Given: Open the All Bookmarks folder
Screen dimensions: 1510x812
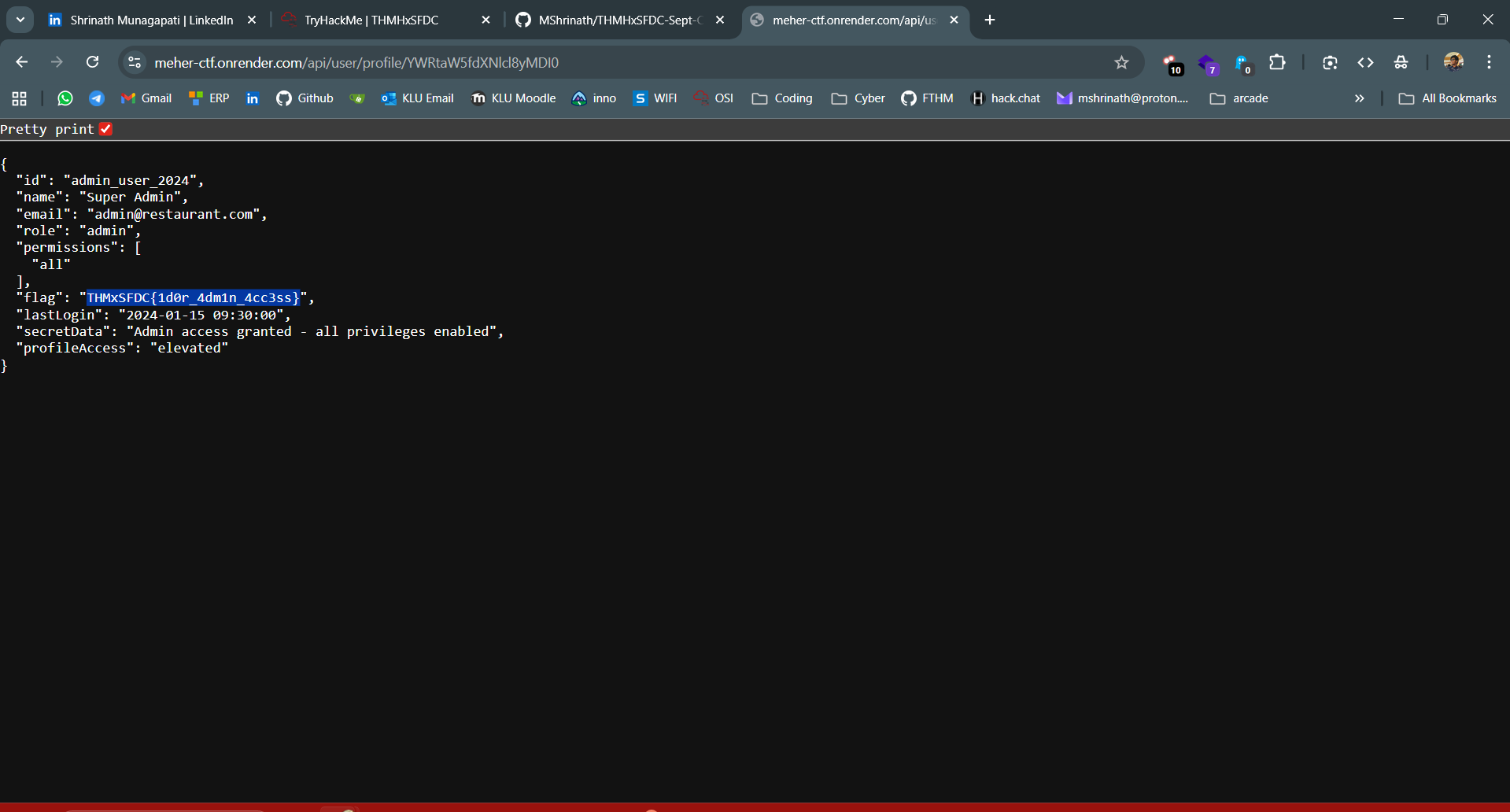Looking at the screenshot, I should coord(1447,98).
